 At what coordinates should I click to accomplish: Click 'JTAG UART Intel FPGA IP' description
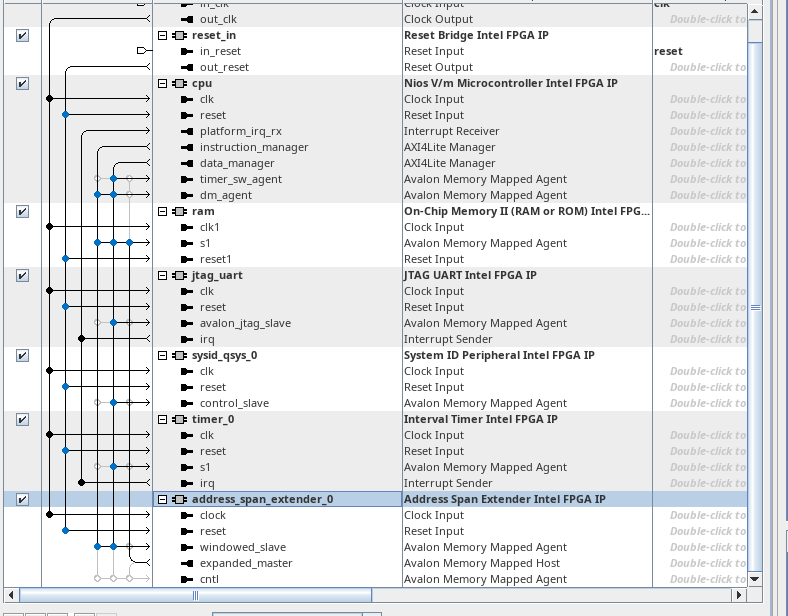[470, 275]
